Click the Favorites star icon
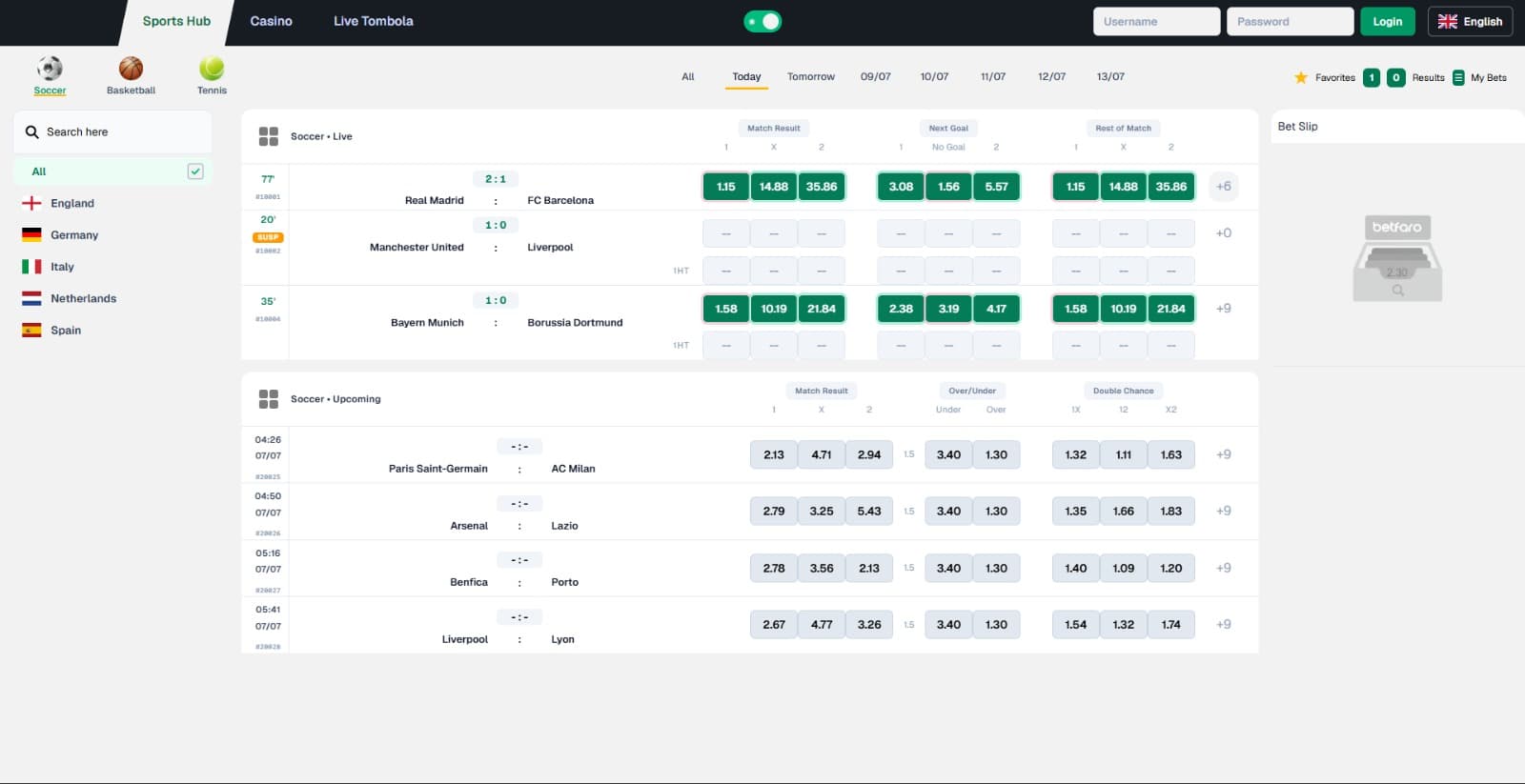Screen dimensions: 1525x784 (x=1301, y=78)
